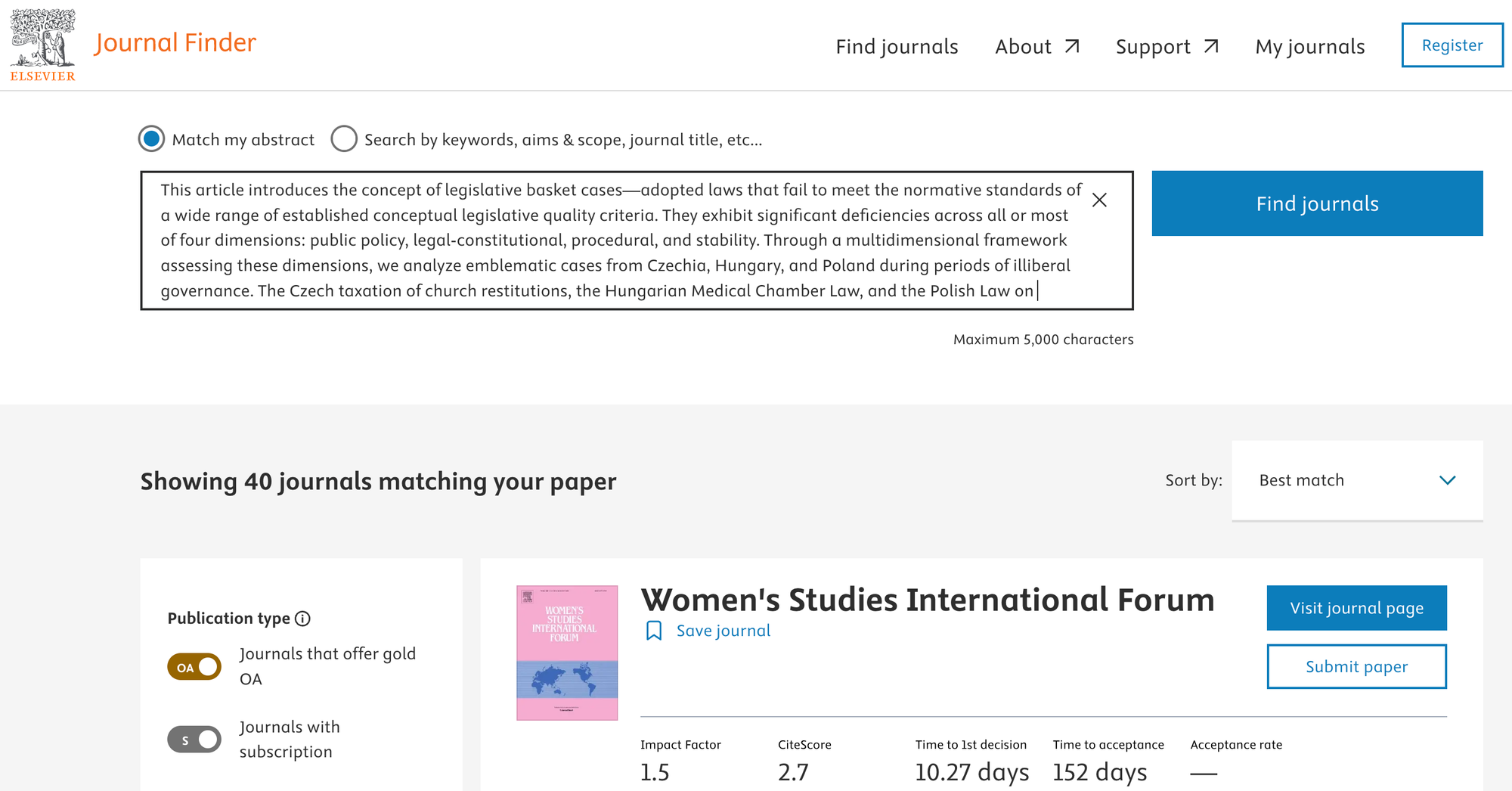This screenshot has height=791, width=1512.
Task: Click Visit journal page button
Action: pos(1357,608)
